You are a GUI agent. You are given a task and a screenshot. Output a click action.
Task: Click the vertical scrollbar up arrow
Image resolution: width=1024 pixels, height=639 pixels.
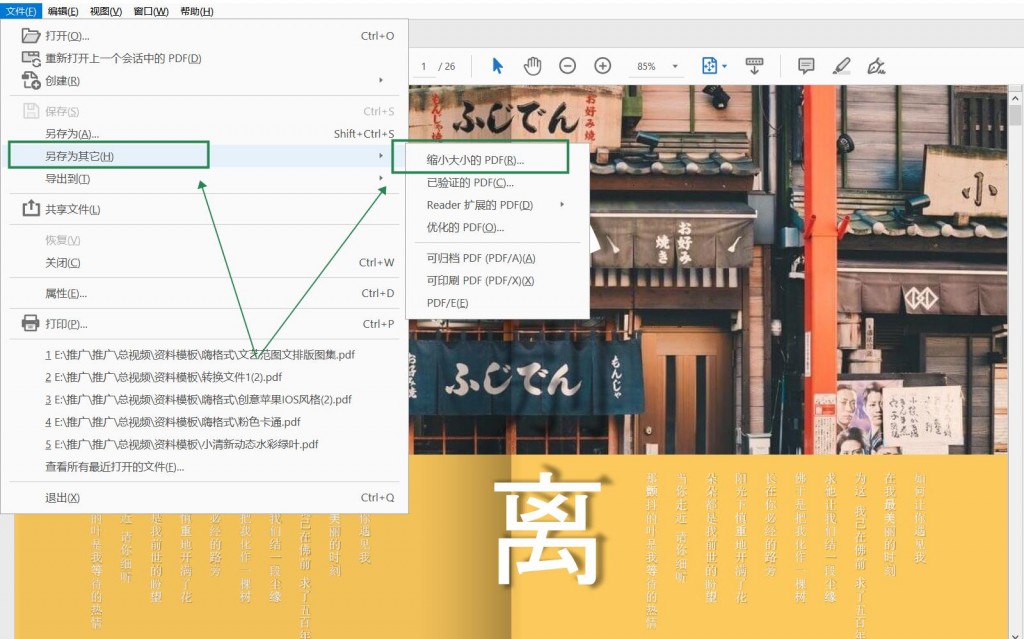[x=1015, y=99]
